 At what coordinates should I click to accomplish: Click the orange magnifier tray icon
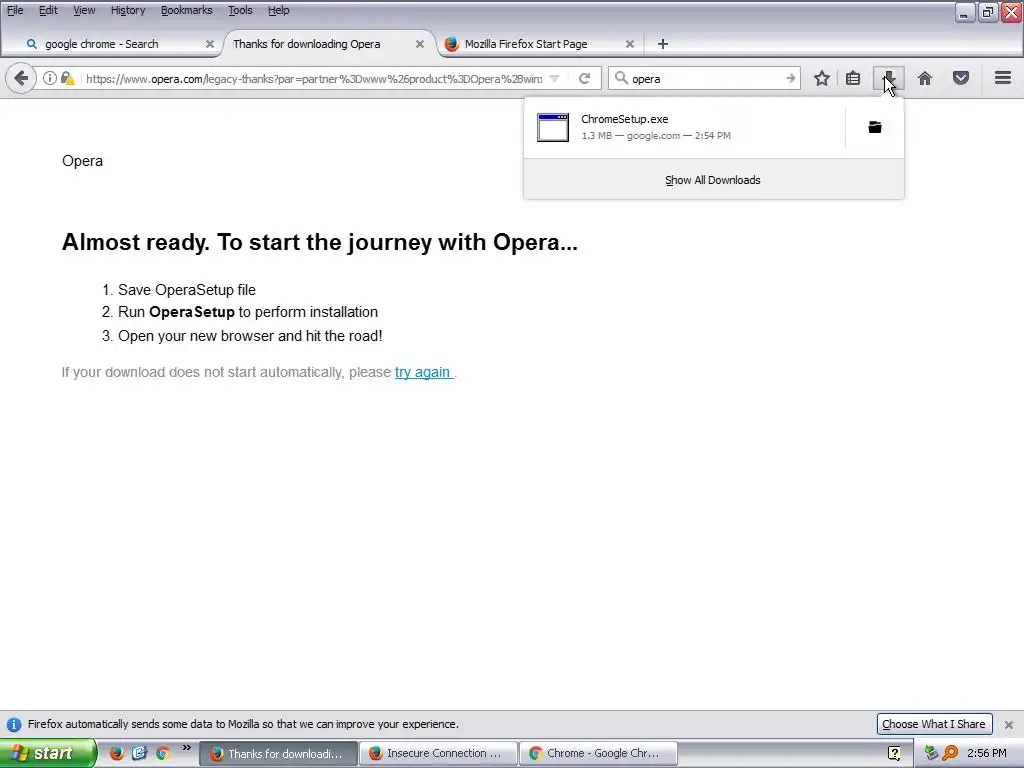tap(950, 753)
